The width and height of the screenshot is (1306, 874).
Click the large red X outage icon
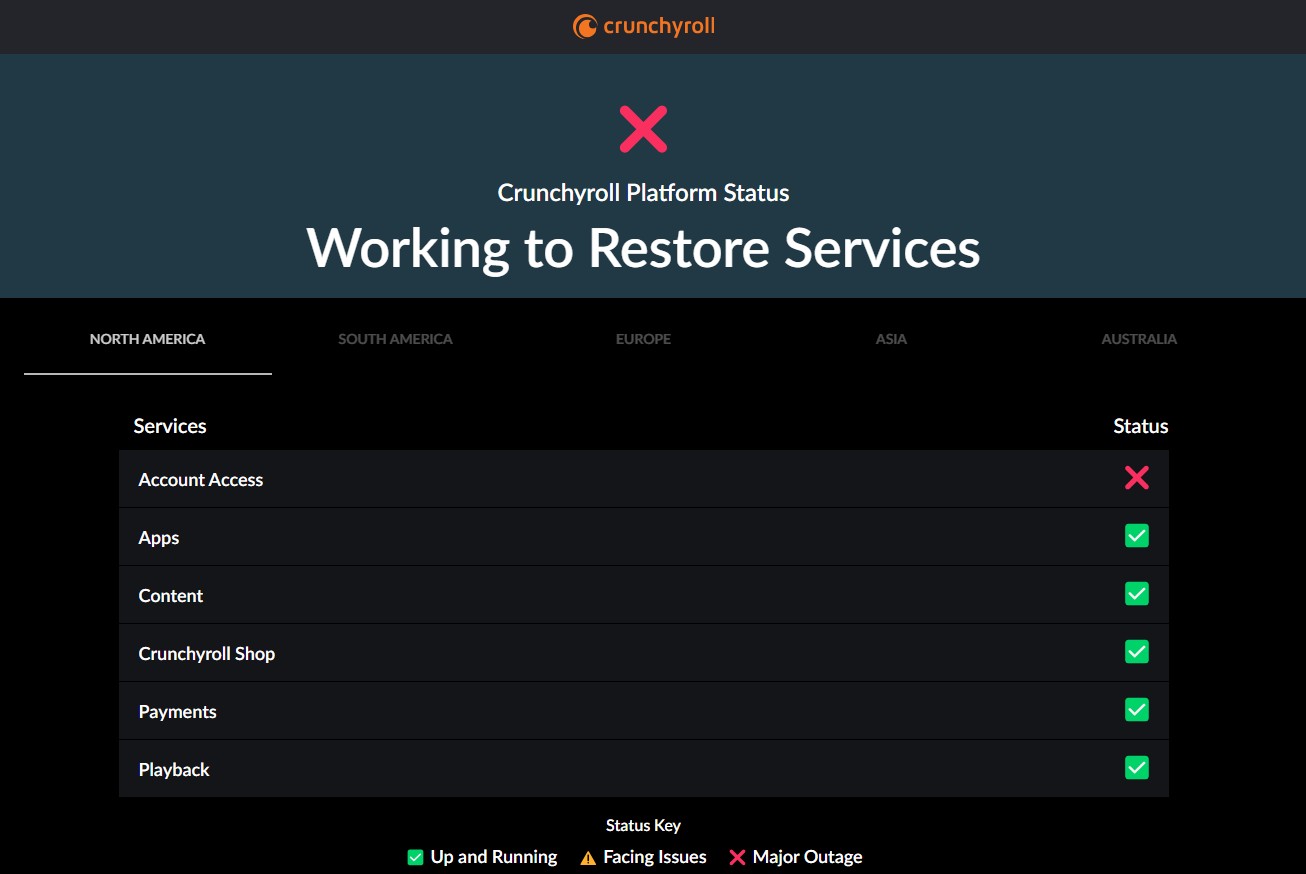coord(643,128)
